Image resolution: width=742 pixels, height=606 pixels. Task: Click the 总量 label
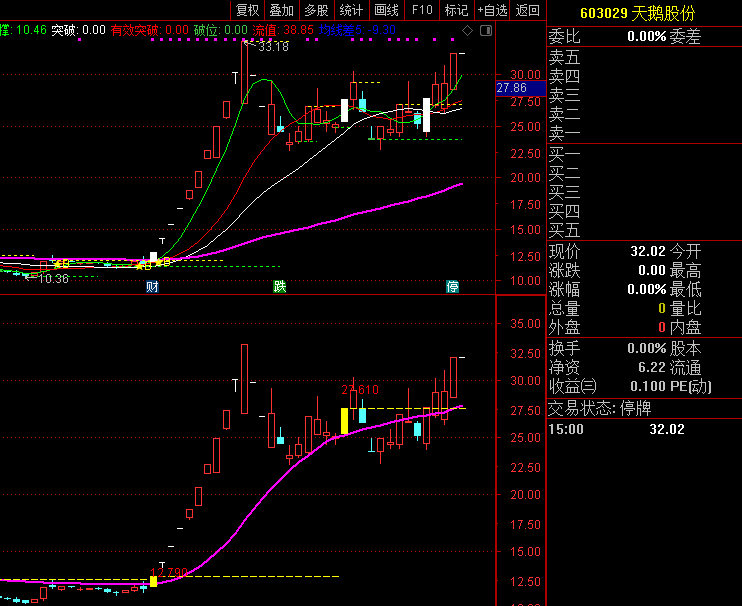(x=564, y=309)
